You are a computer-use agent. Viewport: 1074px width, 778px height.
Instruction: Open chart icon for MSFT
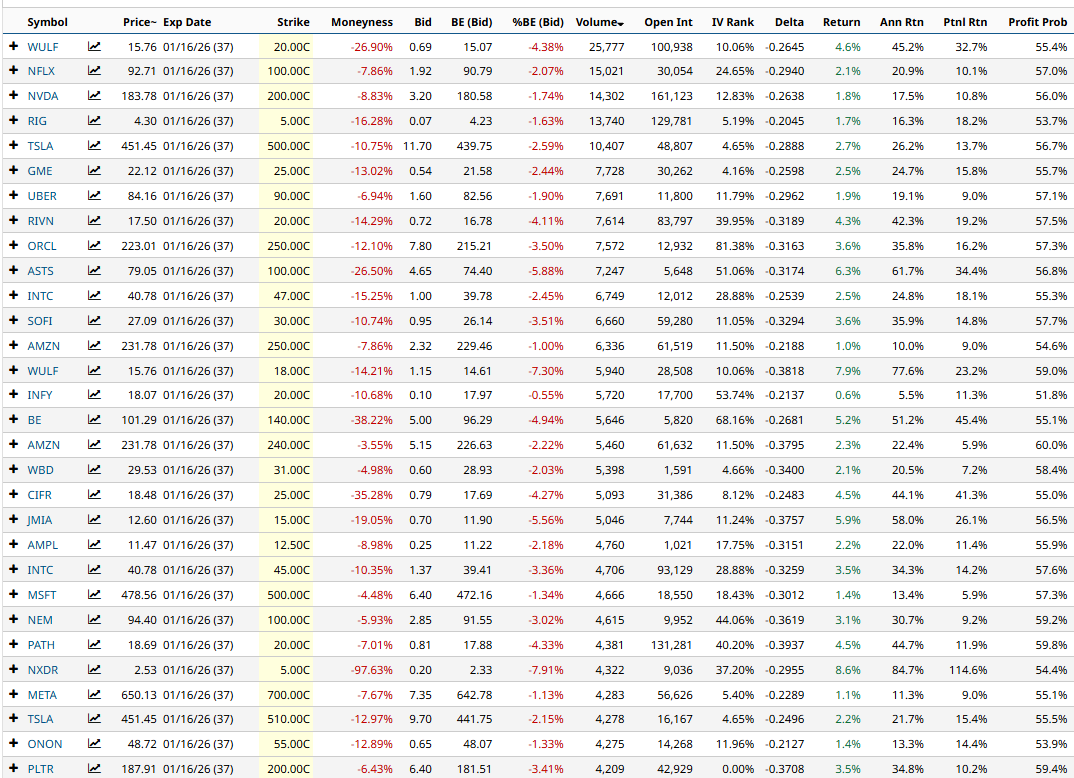94,595
